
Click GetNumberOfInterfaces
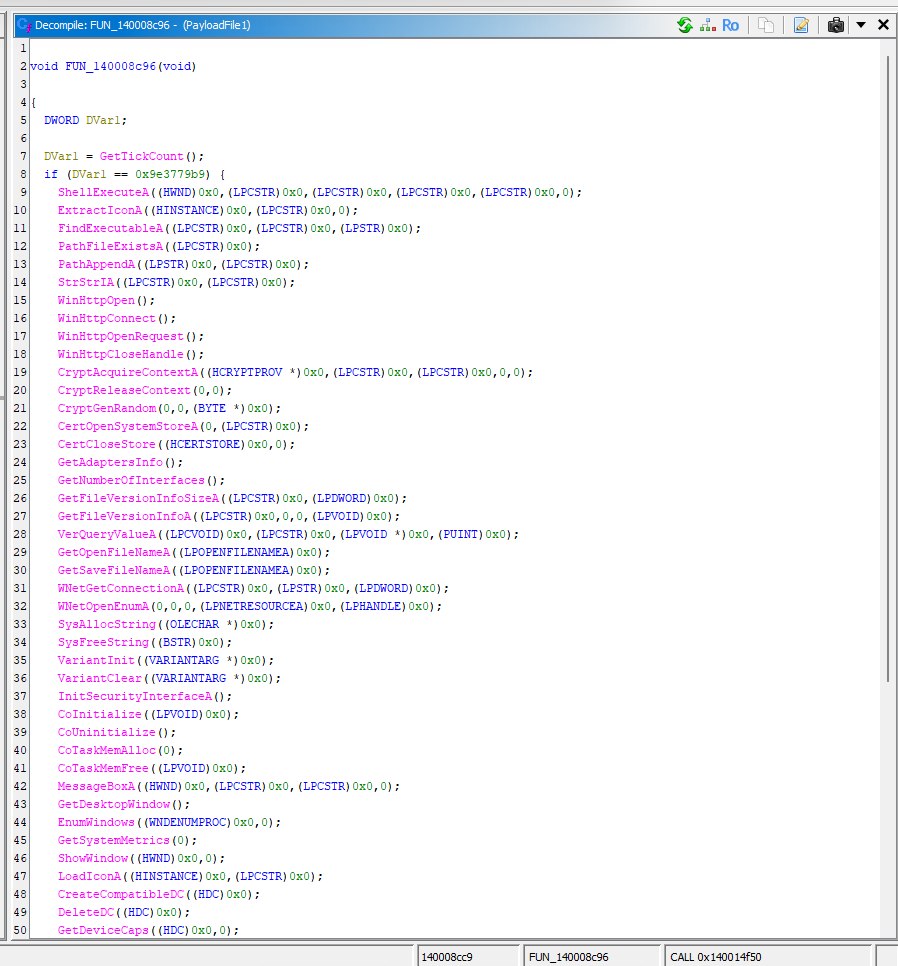coord(131,480)
